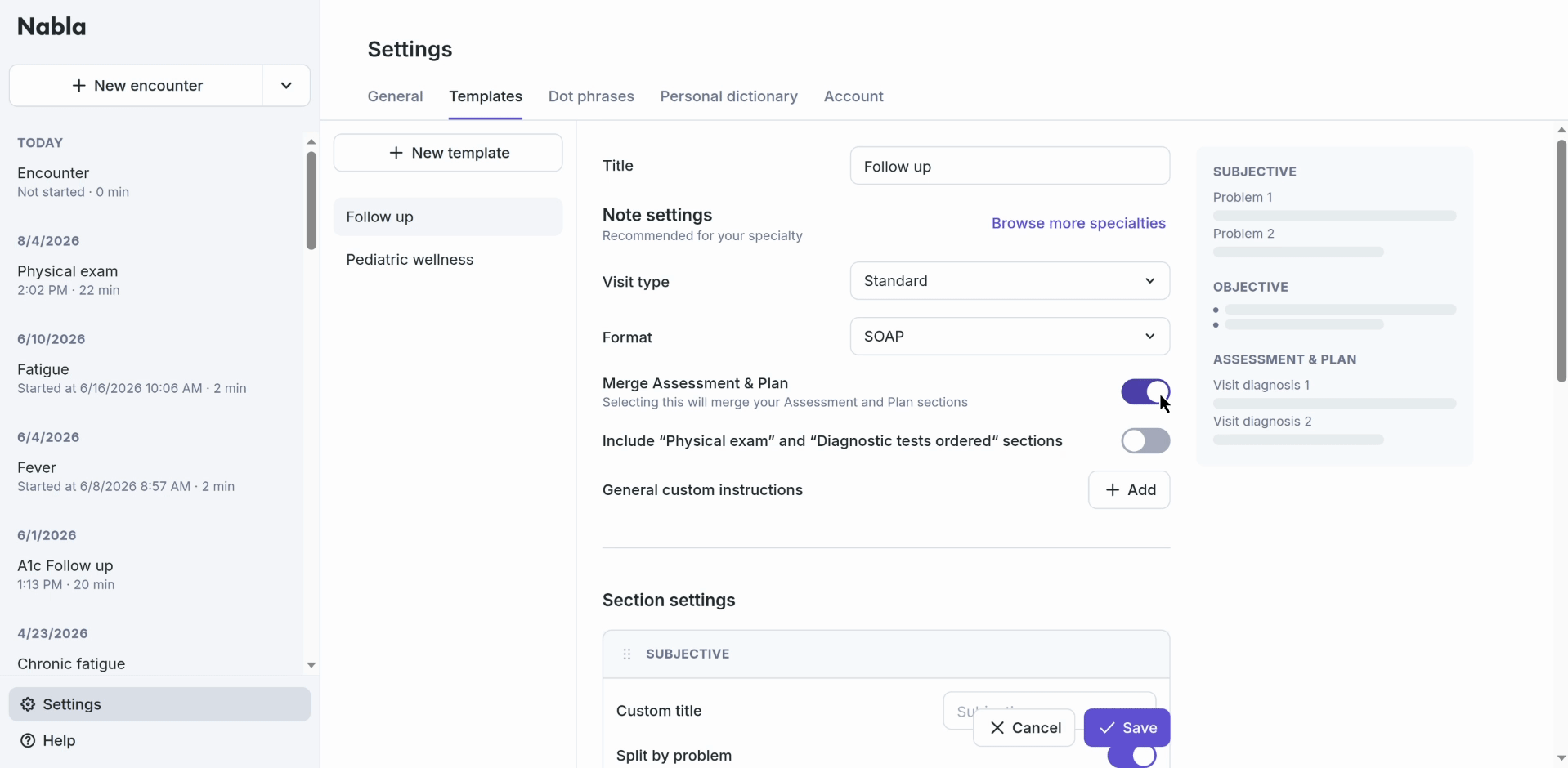Open the Visit type dropdown

tap(1010, 281)
